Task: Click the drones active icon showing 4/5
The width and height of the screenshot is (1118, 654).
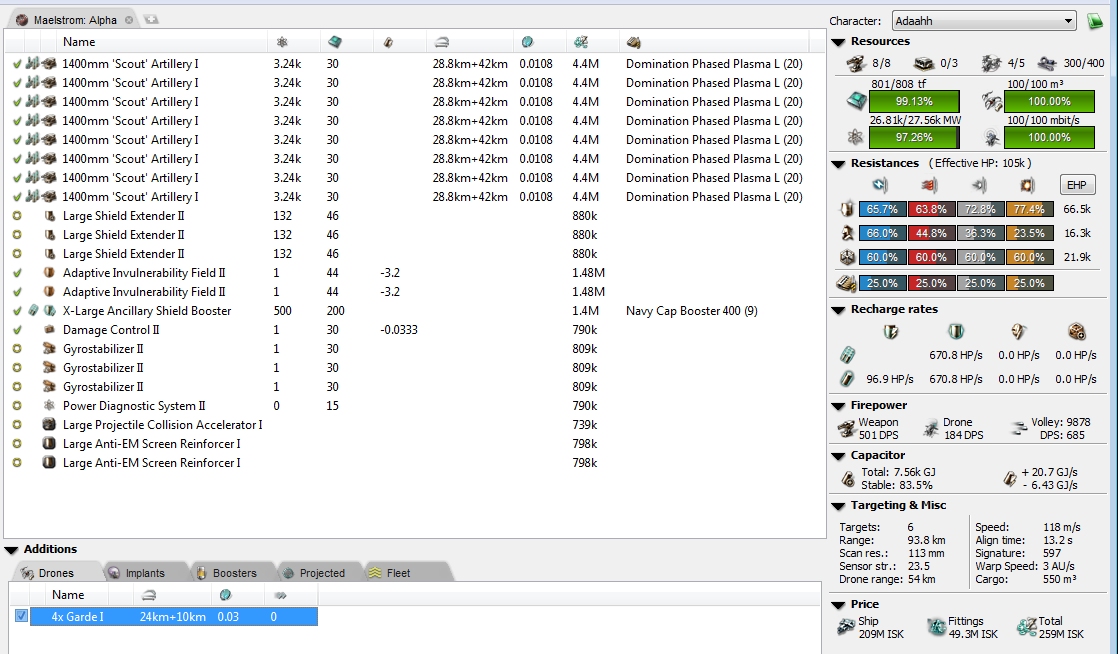Action: coord(991,63)
